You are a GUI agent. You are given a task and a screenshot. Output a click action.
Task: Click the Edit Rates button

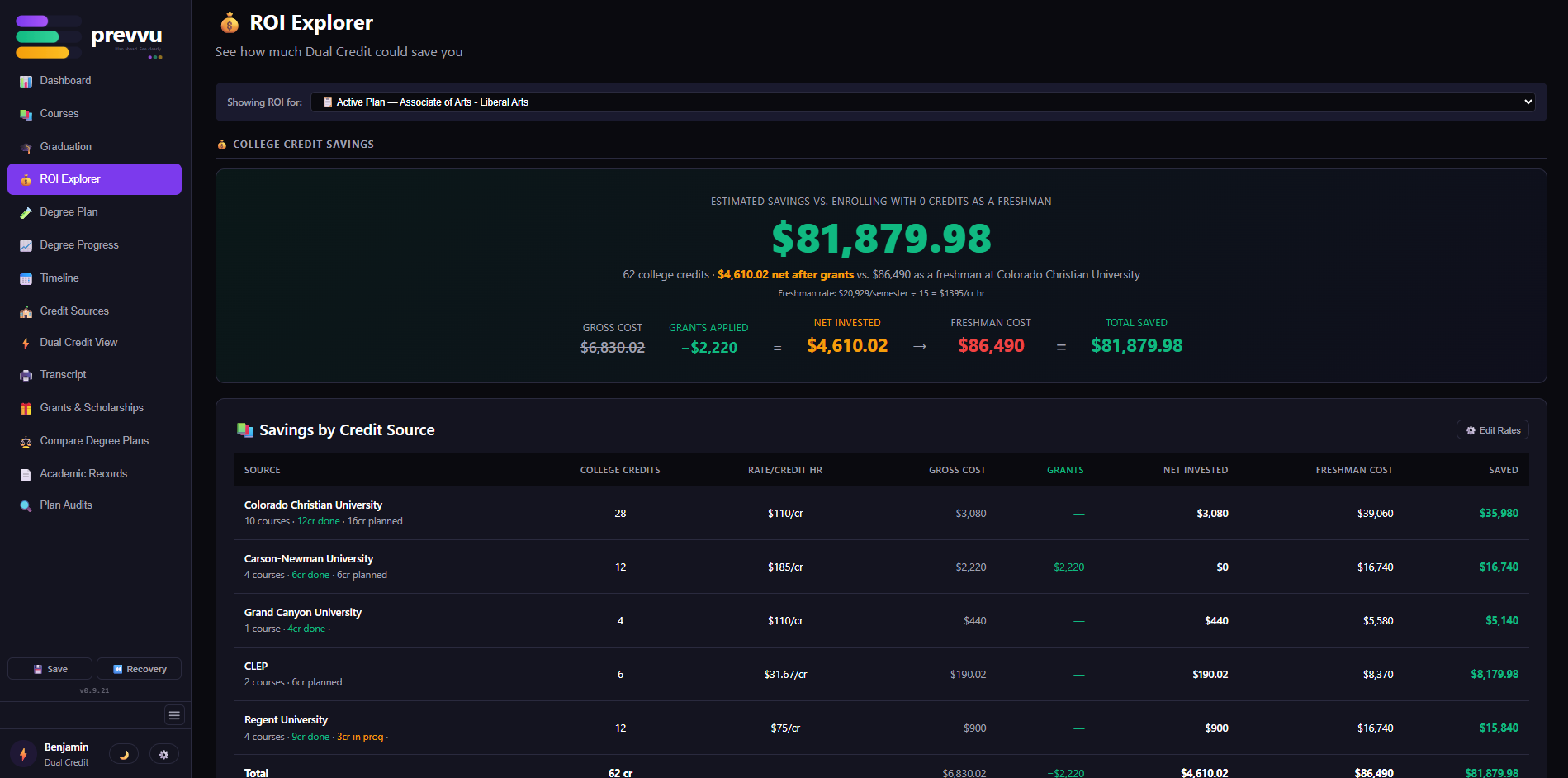tap(1493, 430)
